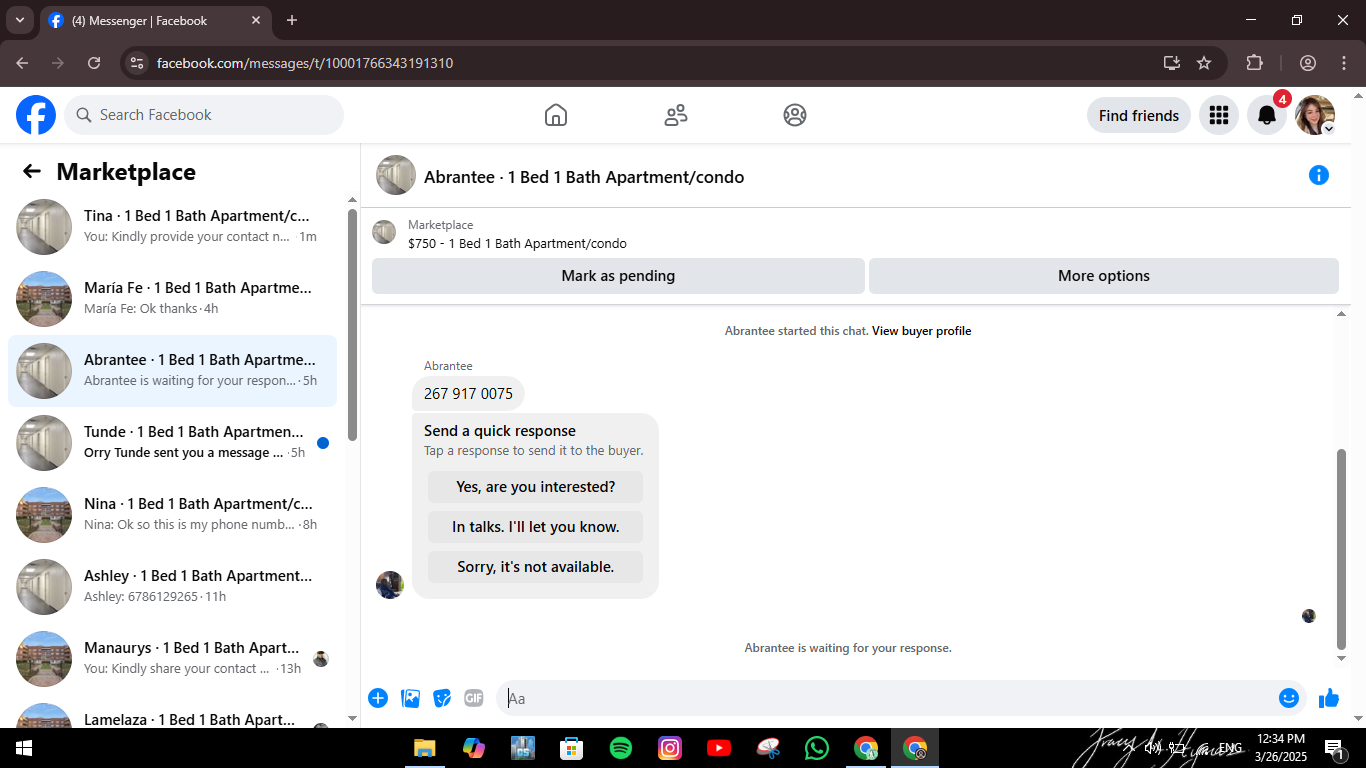Open the notifications bell
Screen dimensions: 1366x768
pyautogui.click(x=1266, y=115)
